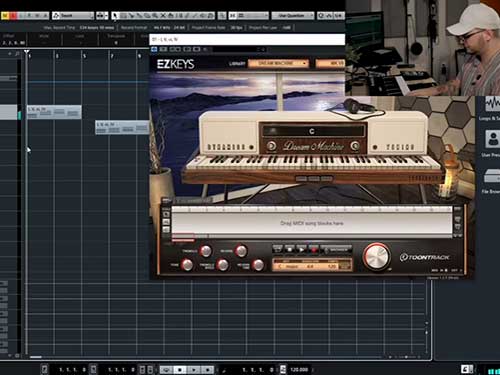Image resolution: width=500 pixels, height=375 pixels.
Task: Open the User Presets media icon
Action: 493,139
